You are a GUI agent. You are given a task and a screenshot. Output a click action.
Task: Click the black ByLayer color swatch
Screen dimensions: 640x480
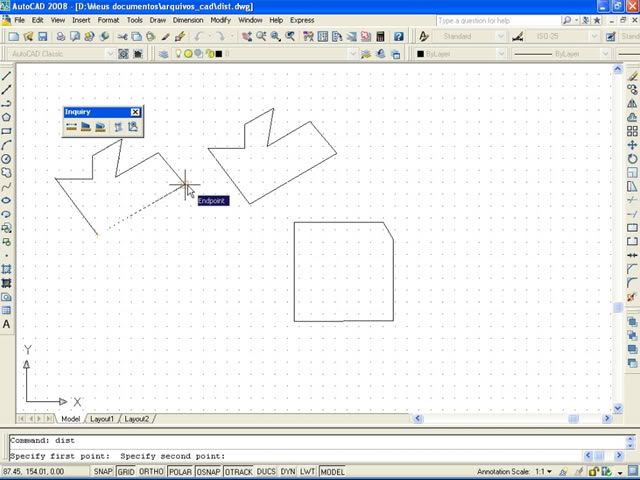tap(420, 54)
